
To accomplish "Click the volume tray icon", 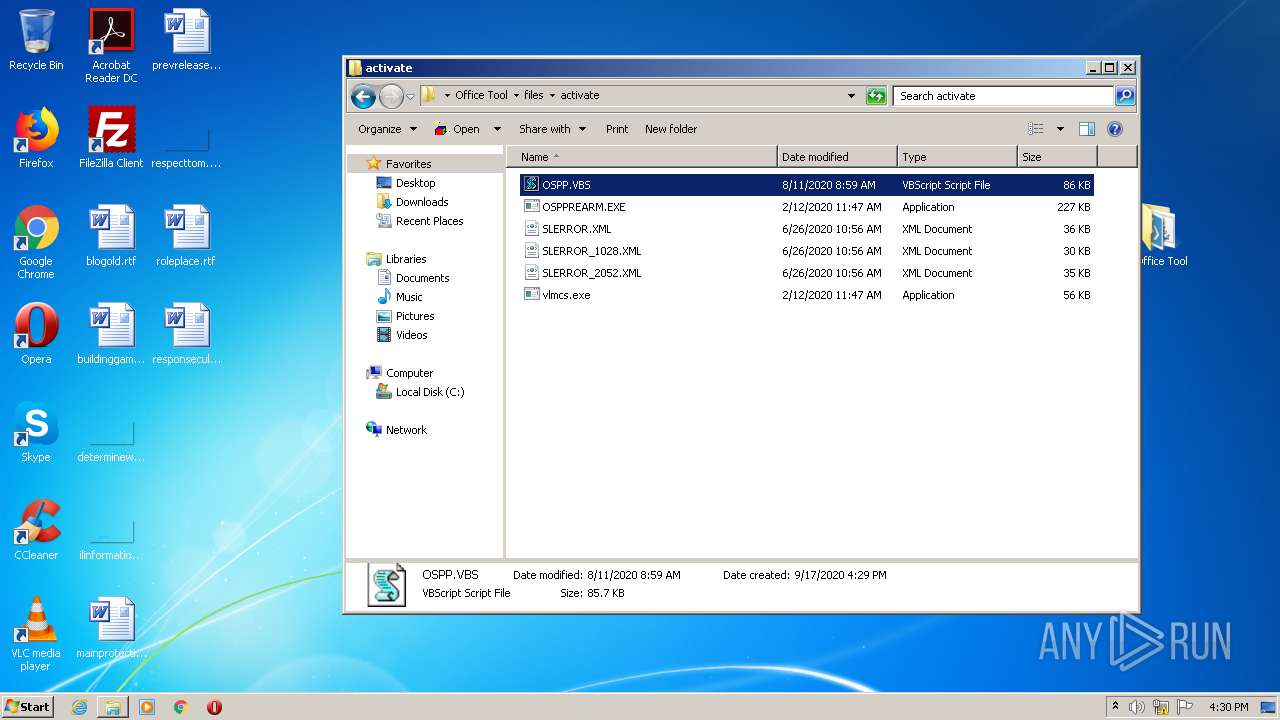I will [x=1137, y=707].
